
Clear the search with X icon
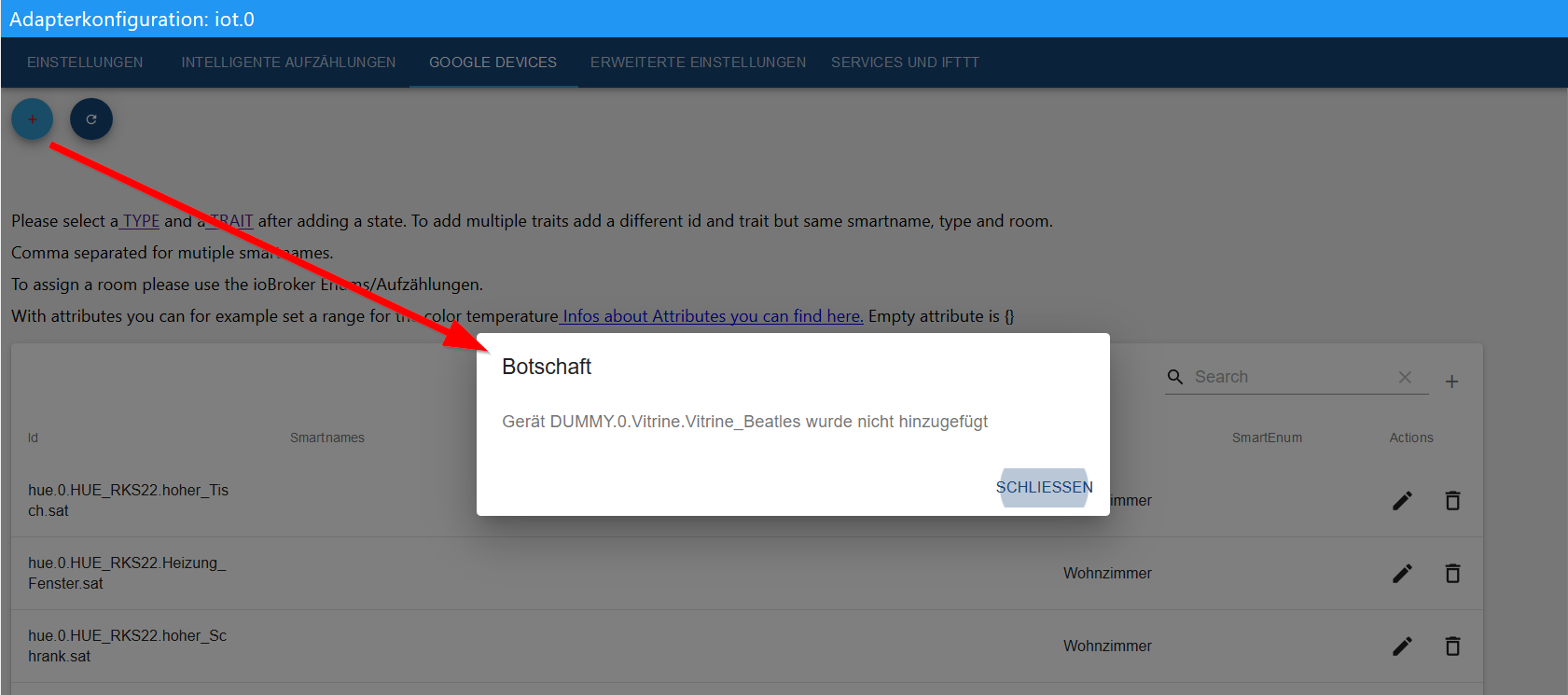point(1405,377)
